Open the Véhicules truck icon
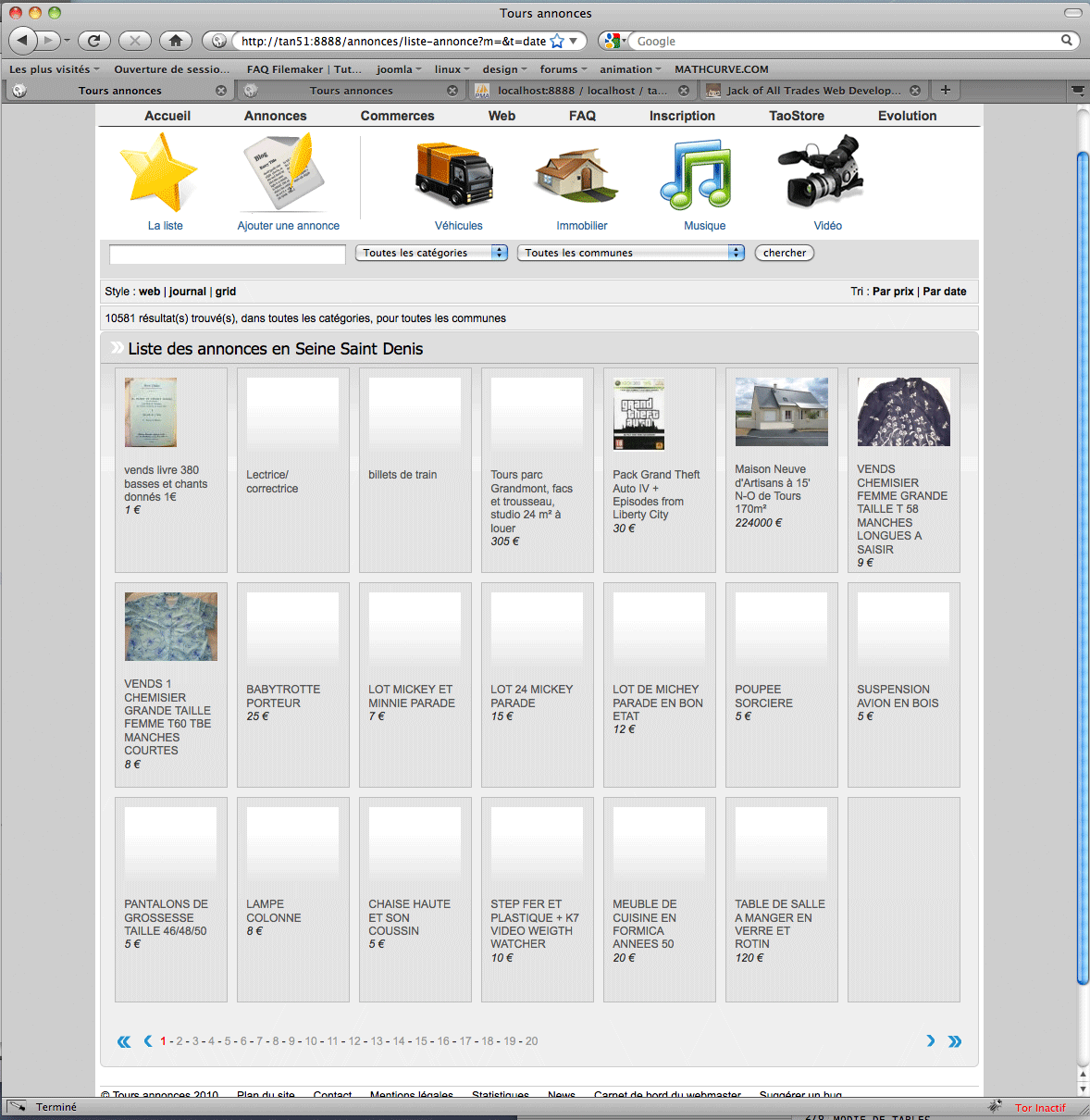This screenshot has height=1120, width=1090. point(454,174)
